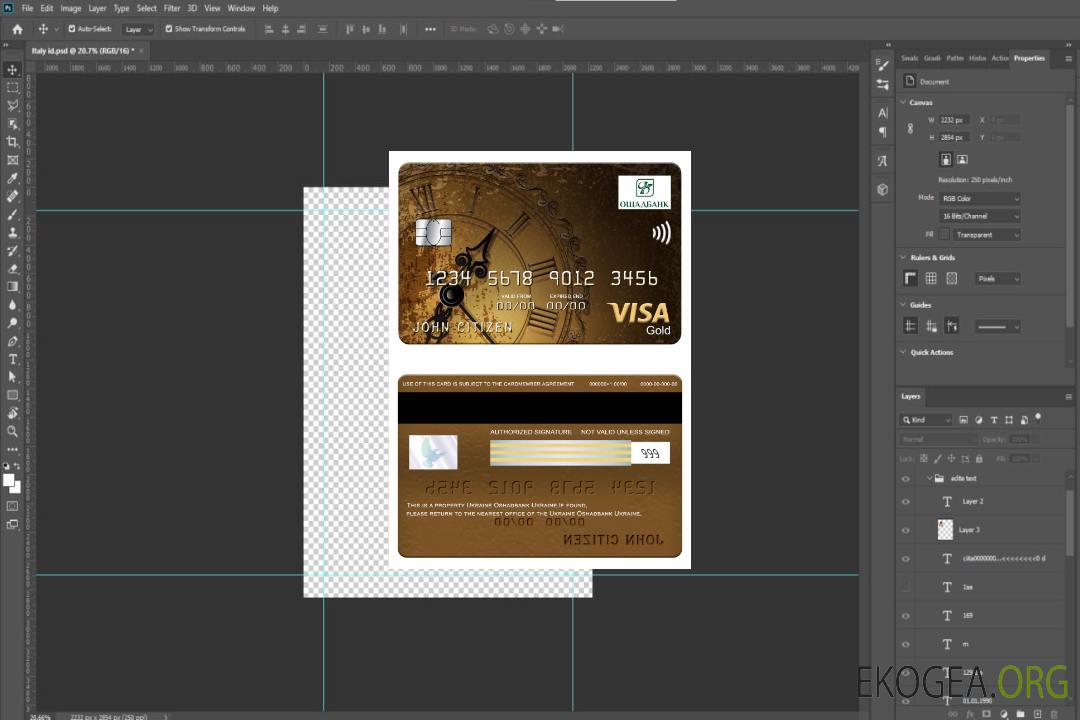
Task: Collapse the Rulers & Grids section
Action: [904, 257]
